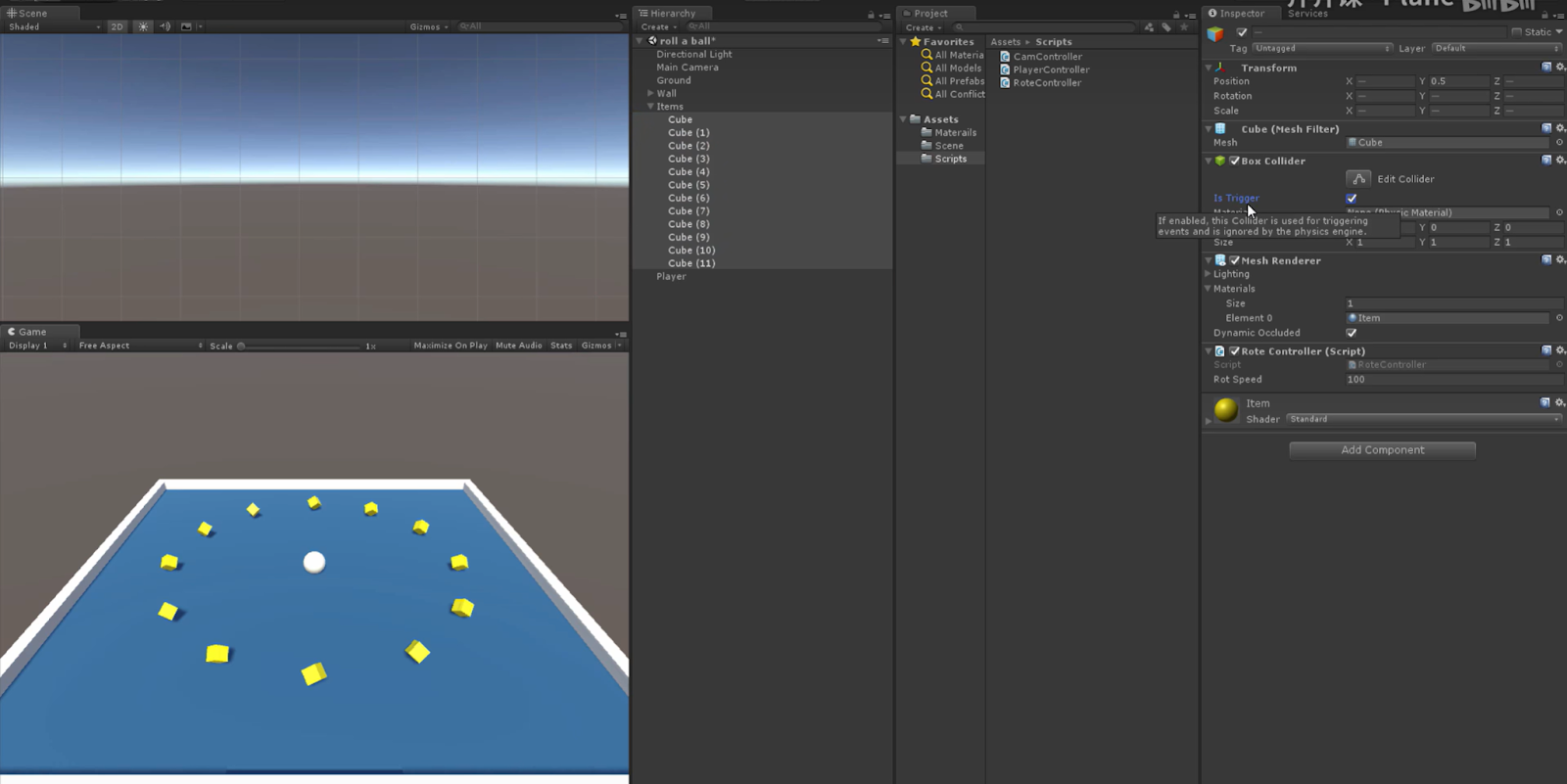Toggle scene lighting sun icon
The width and height of the screenshot is (1567, 784).
tap(143, 26)
